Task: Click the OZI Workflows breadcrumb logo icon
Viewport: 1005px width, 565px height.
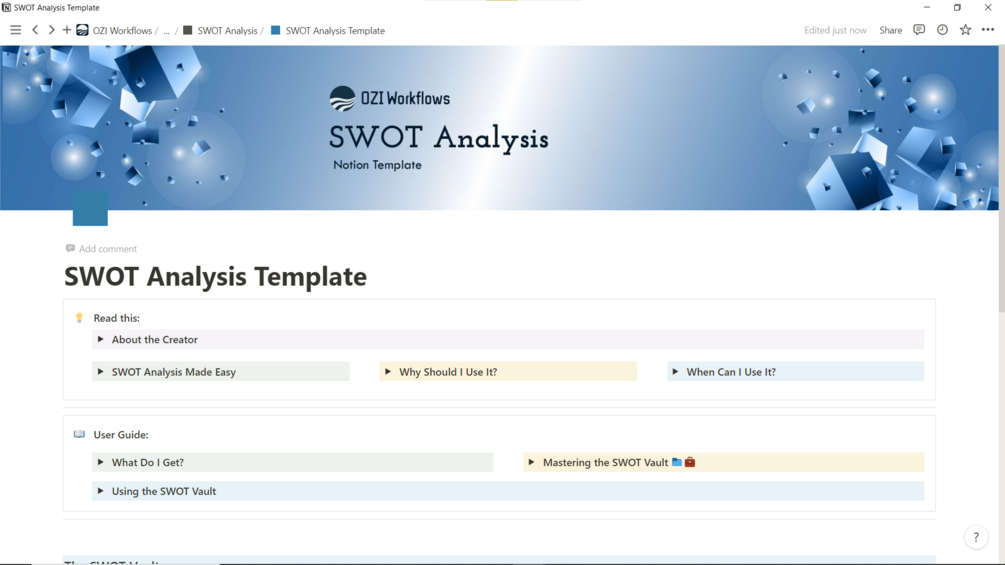Action: (x=83, y=30)
